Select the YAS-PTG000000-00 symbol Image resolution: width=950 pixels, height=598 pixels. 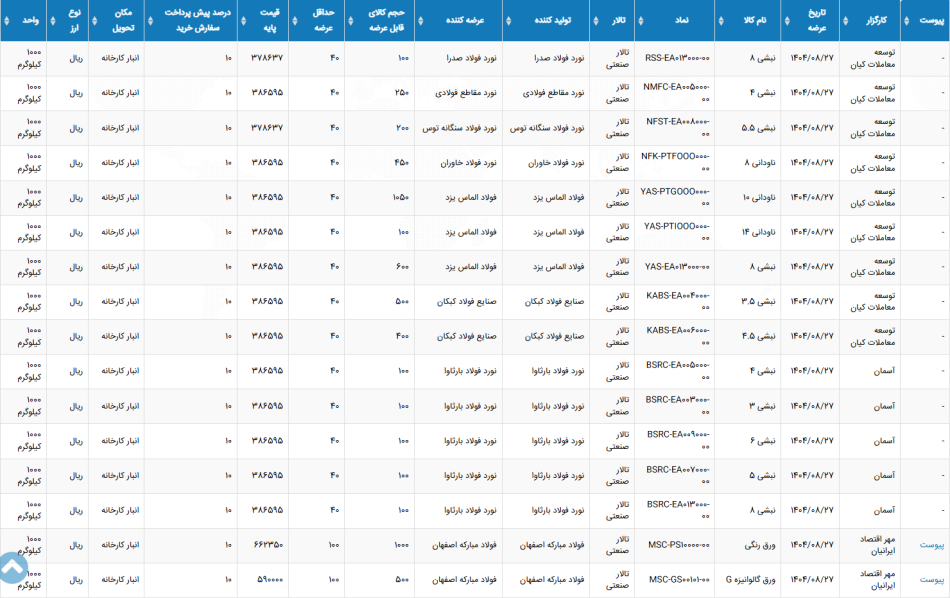(x=675, y=198)
